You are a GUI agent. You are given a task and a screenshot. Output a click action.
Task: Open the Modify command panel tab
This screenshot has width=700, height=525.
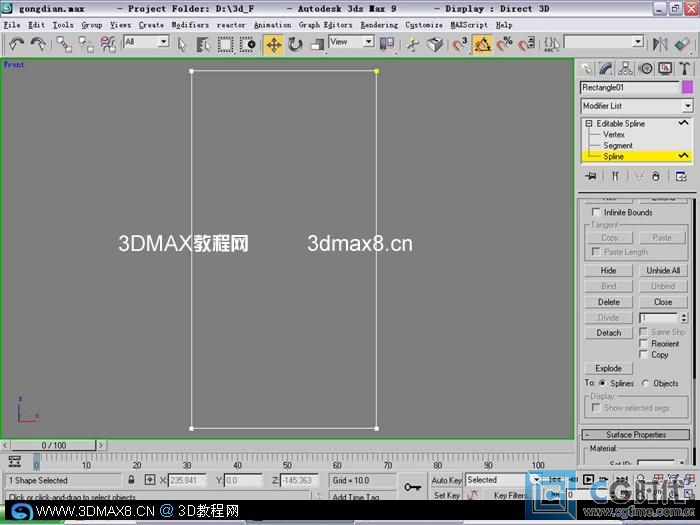click(x=606, y=68)
